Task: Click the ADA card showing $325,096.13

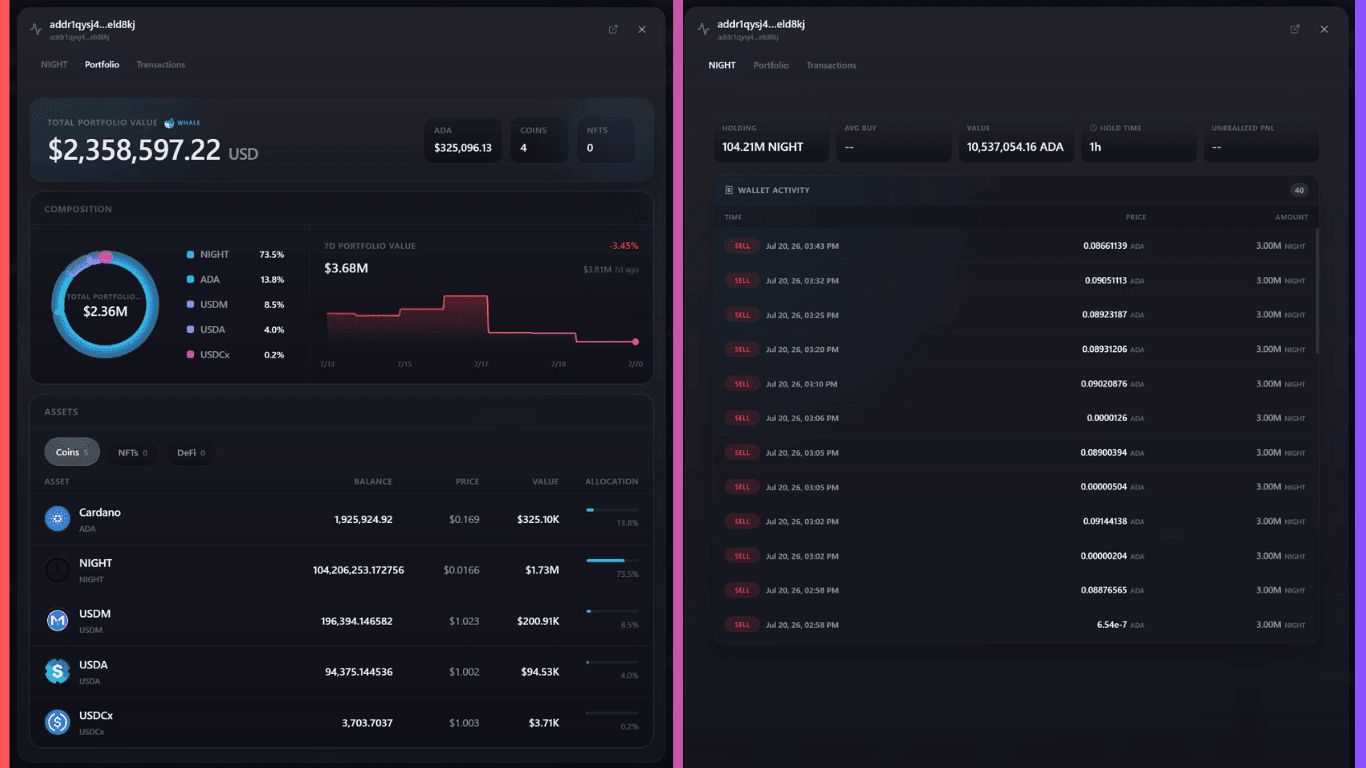Action: (x=463, y=140)
